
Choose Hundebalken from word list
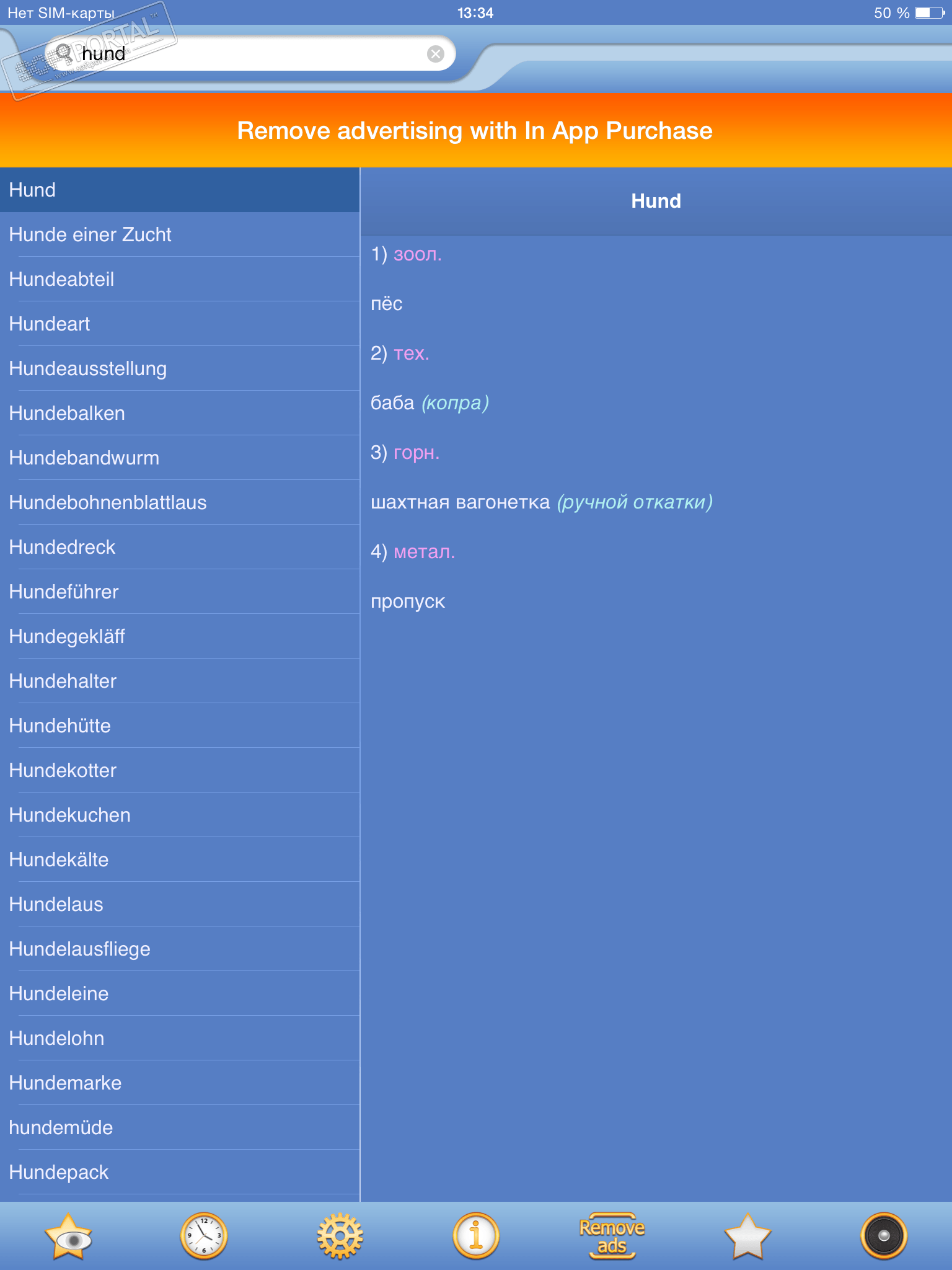tap(180, 413)
